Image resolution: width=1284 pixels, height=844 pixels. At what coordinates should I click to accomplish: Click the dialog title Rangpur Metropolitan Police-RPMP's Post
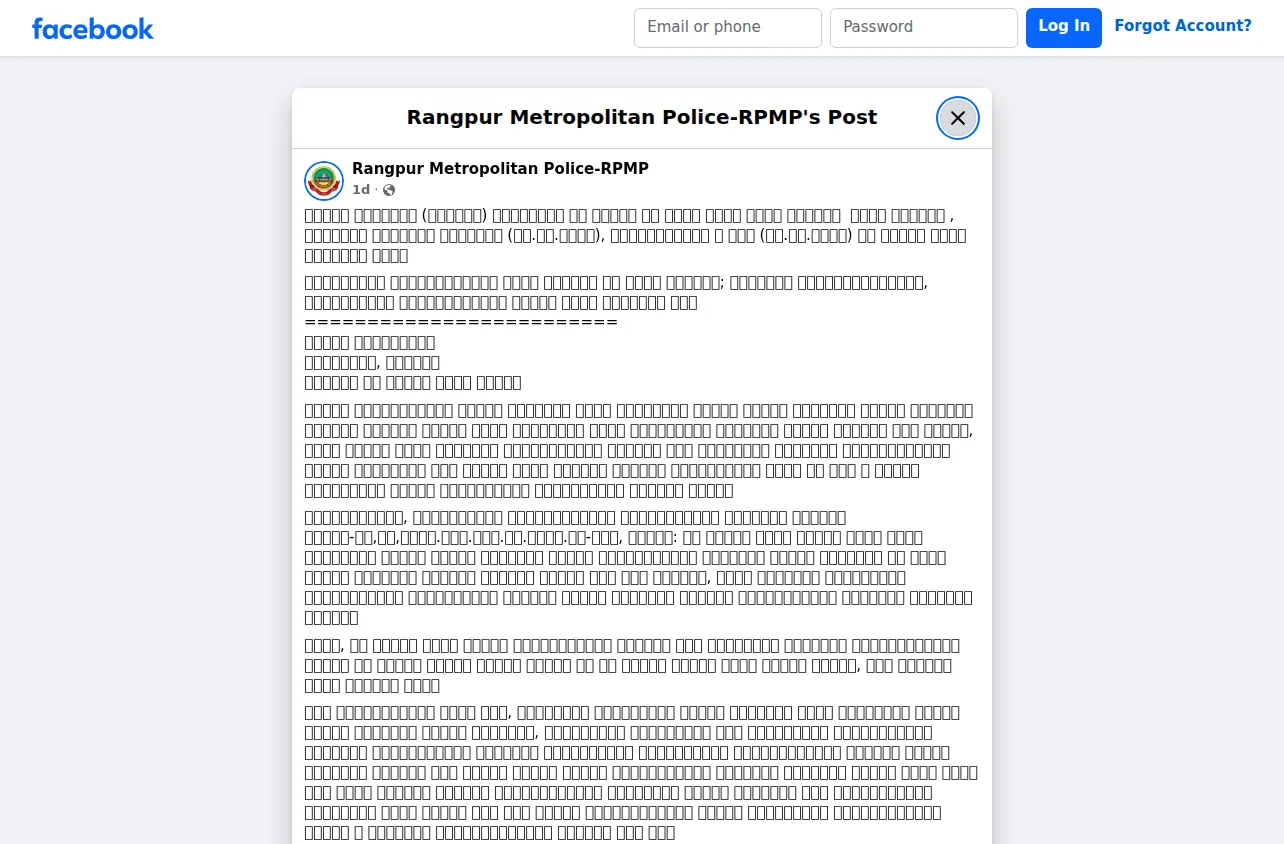click(x=642, y=118)
